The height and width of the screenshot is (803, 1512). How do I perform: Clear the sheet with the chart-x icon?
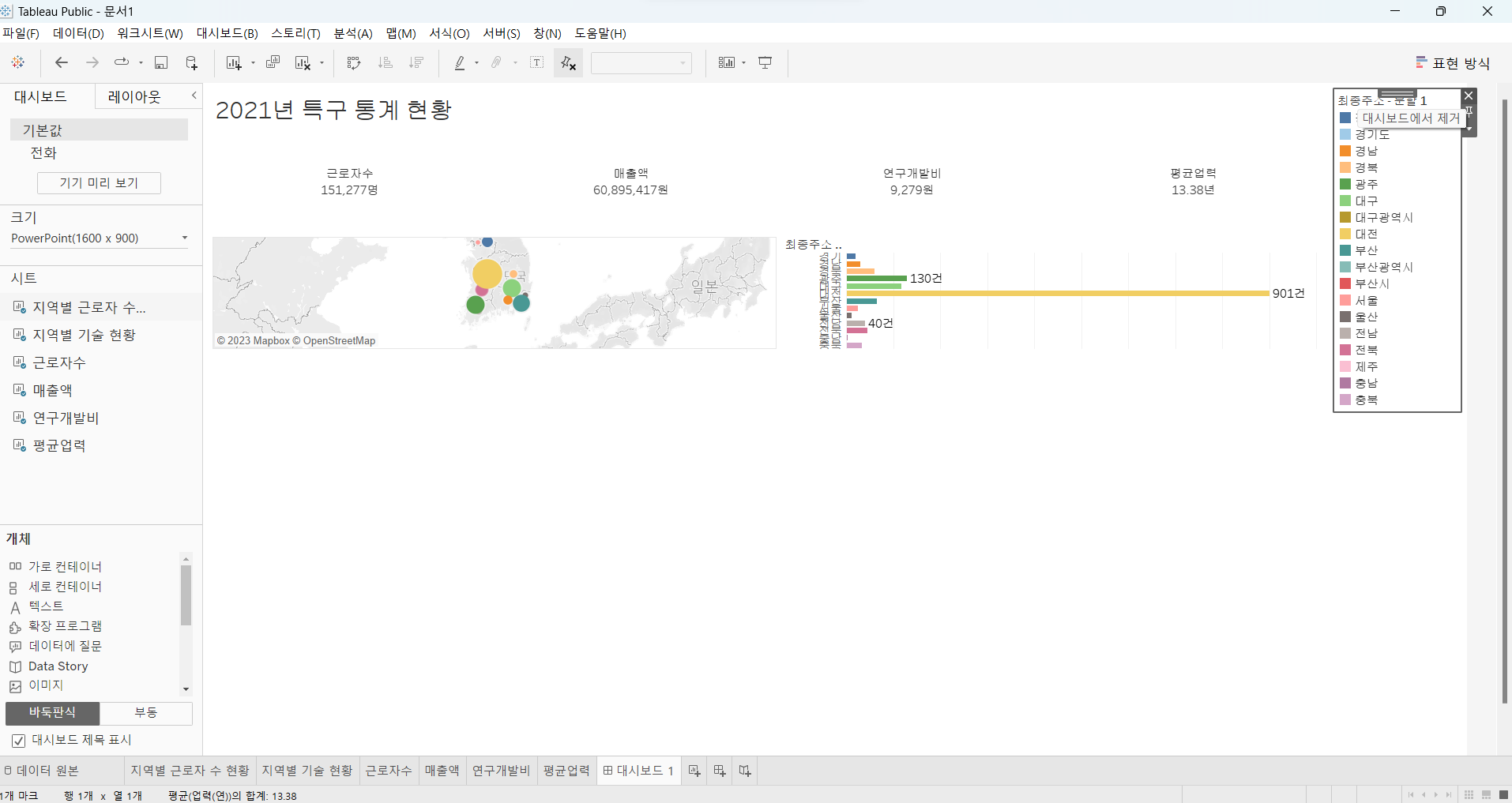(x=303, y=62)
